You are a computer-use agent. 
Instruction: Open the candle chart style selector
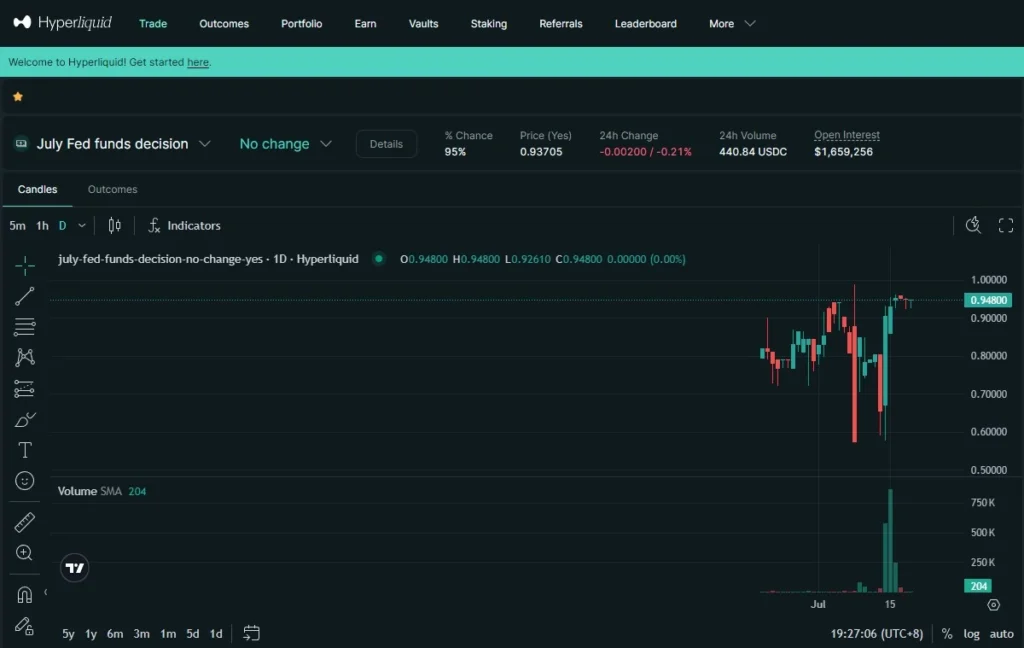click(114, 225)
